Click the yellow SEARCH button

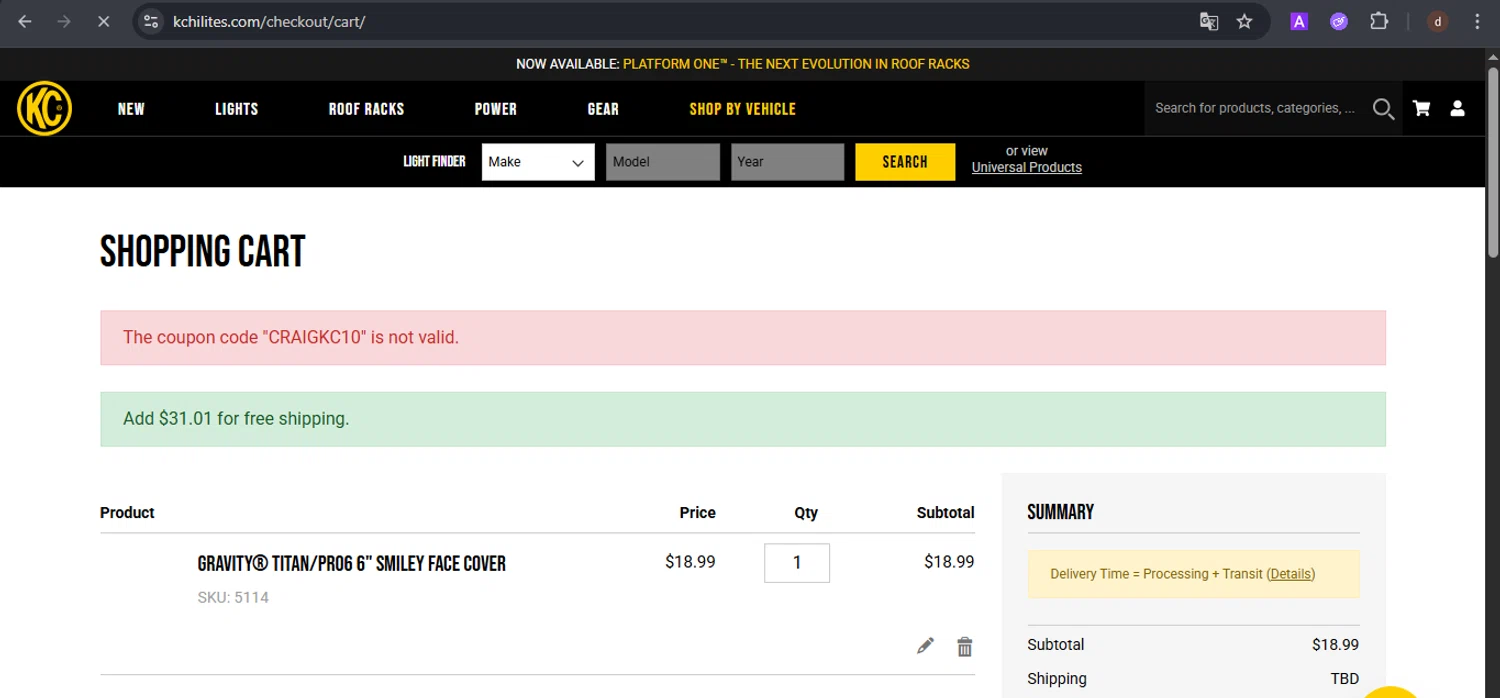[x=905, y=162]
